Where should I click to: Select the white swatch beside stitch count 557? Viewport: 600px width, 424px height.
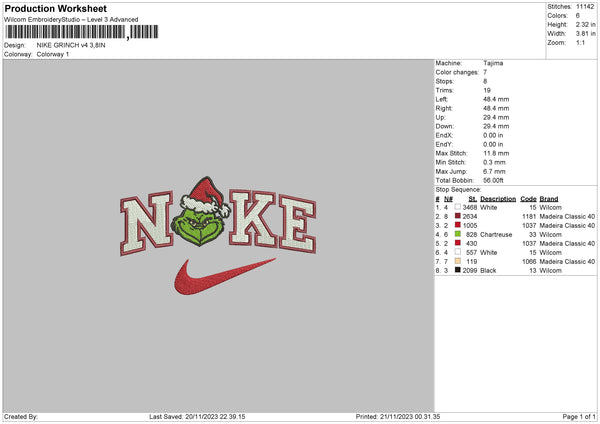pyautogui.click(x=457, y=252)
